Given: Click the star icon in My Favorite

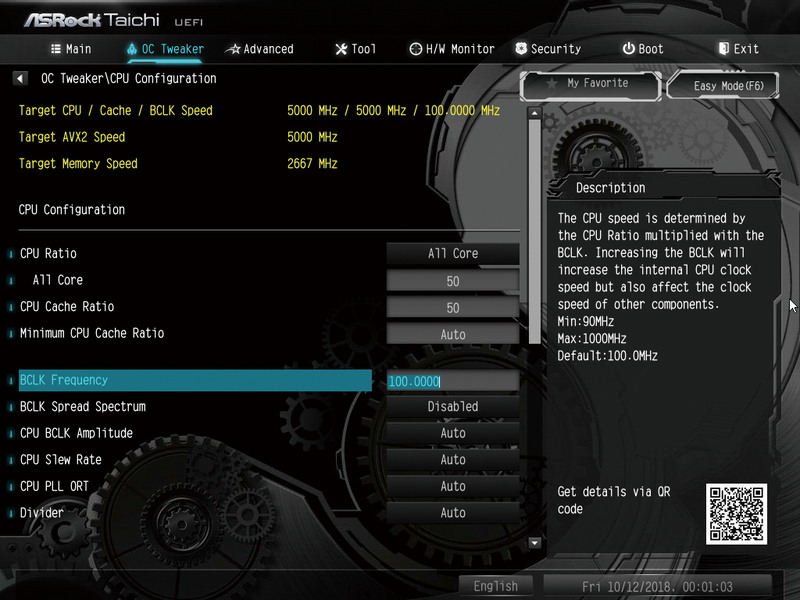Looking at the screenshot, I should pos(552,83).
